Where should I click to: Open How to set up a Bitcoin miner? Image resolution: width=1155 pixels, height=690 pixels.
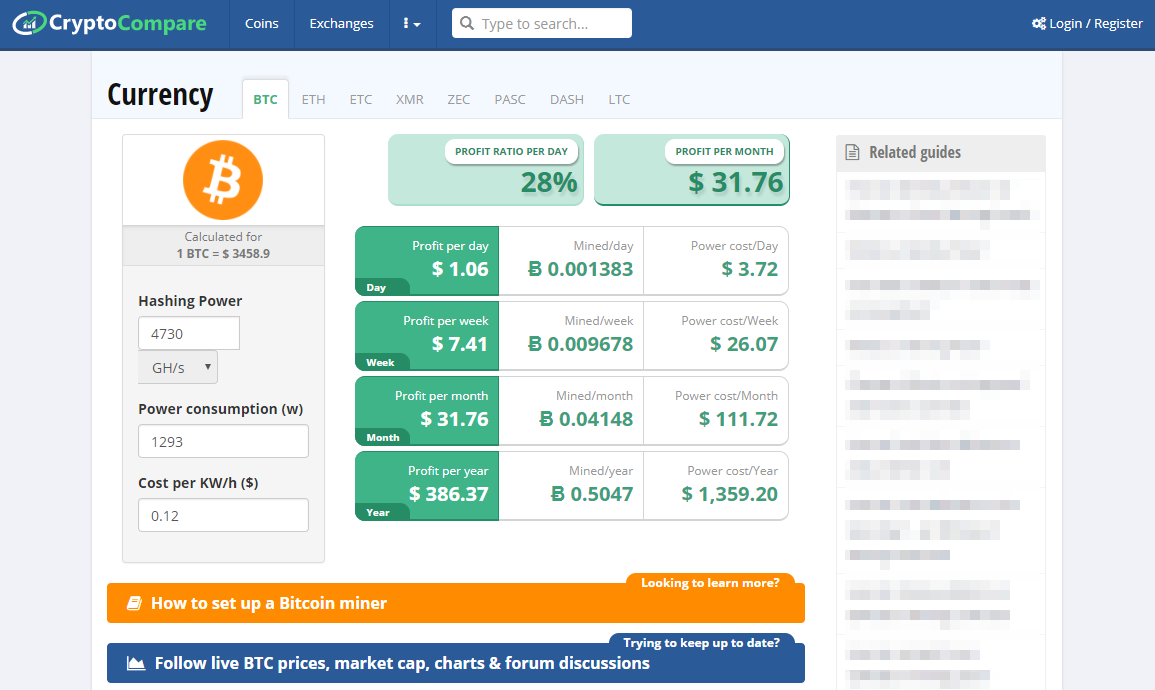click(x=456, y=603)
